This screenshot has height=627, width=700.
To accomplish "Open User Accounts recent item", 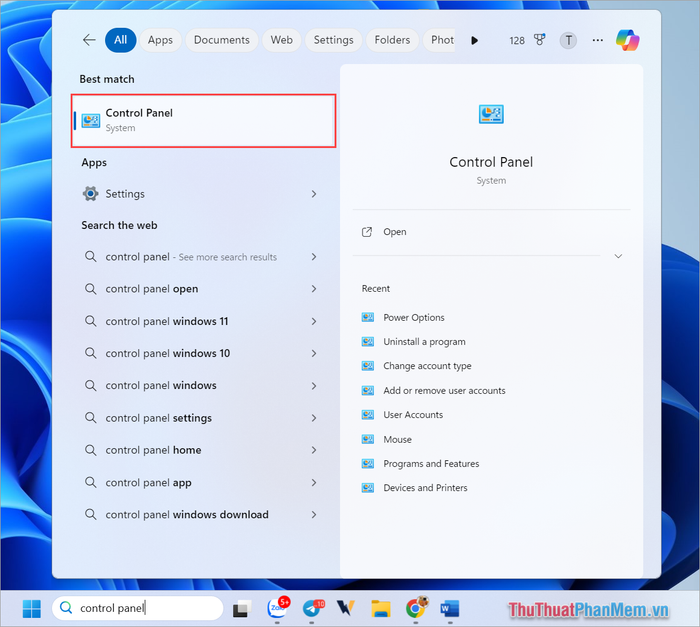I will coord(413,414).
